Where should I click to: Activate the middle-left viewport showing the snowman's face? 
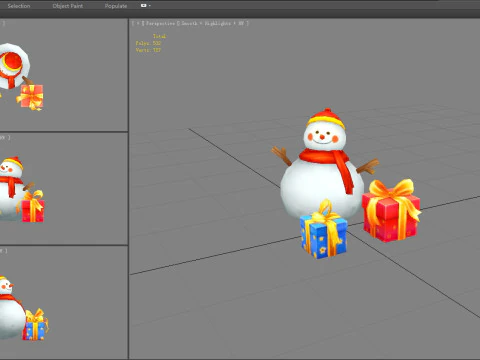[63, 189]
